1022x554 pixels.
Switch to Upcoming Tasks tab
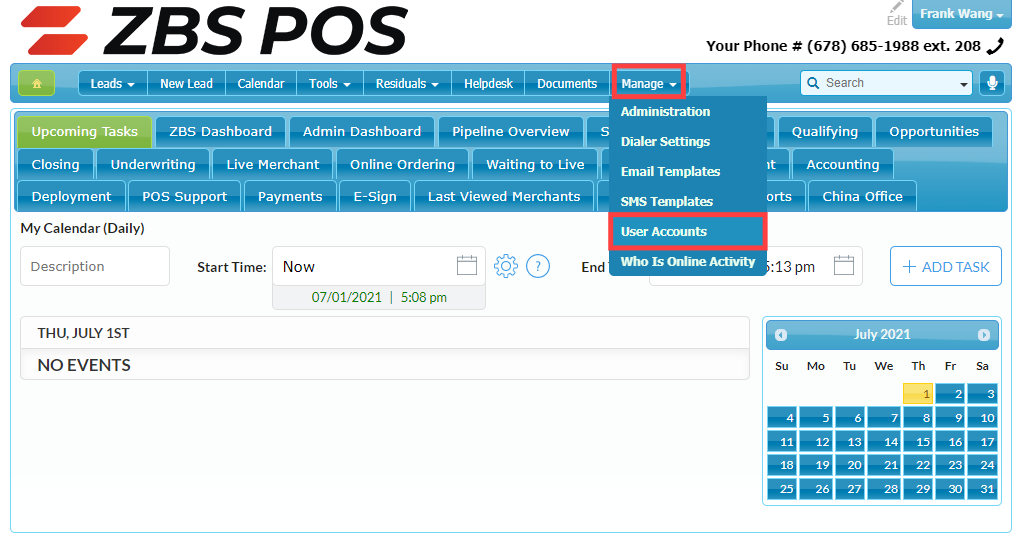coord(85,132)
